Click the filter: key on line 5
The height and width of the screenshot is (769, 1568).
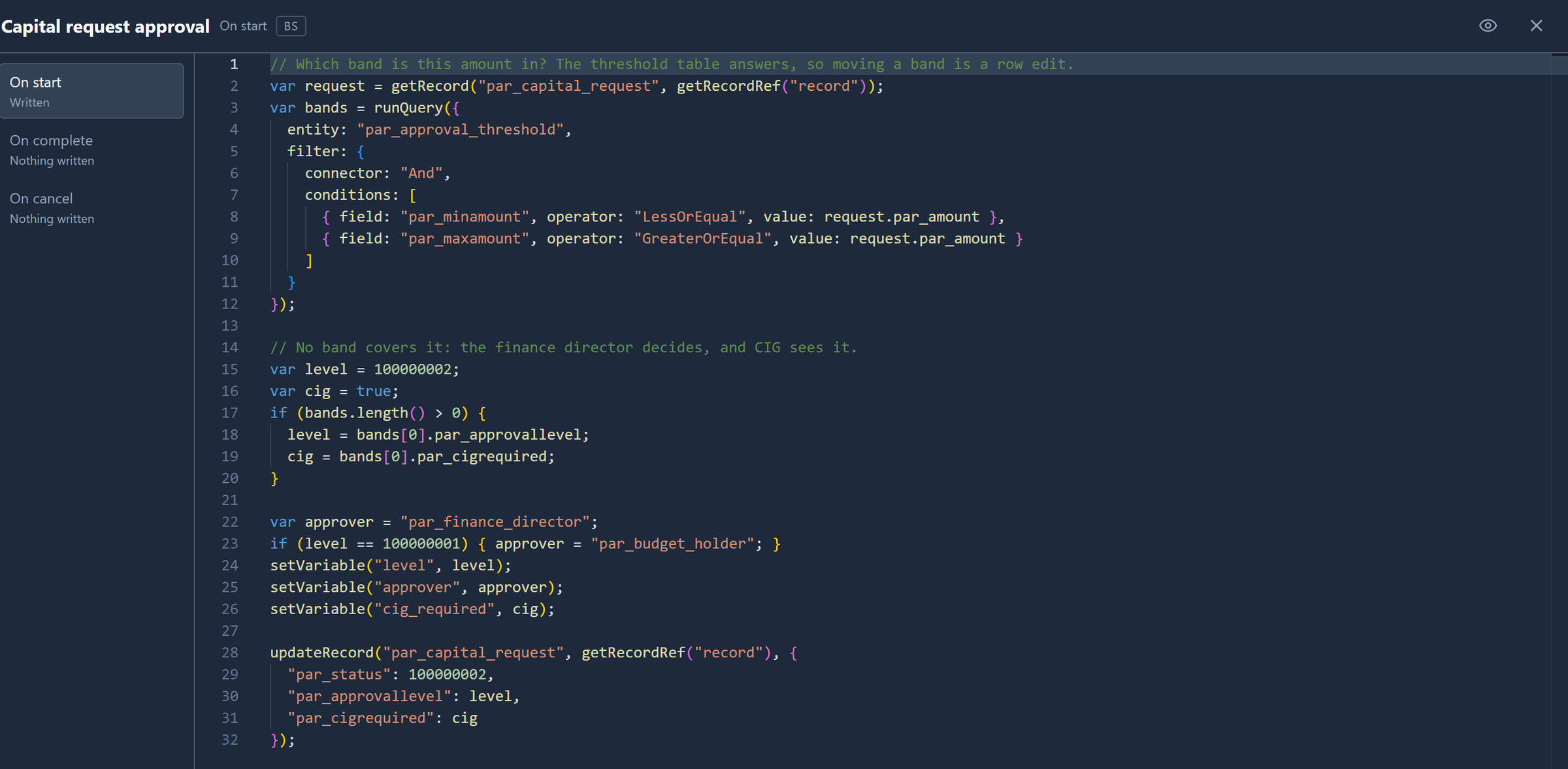point(317,152)
